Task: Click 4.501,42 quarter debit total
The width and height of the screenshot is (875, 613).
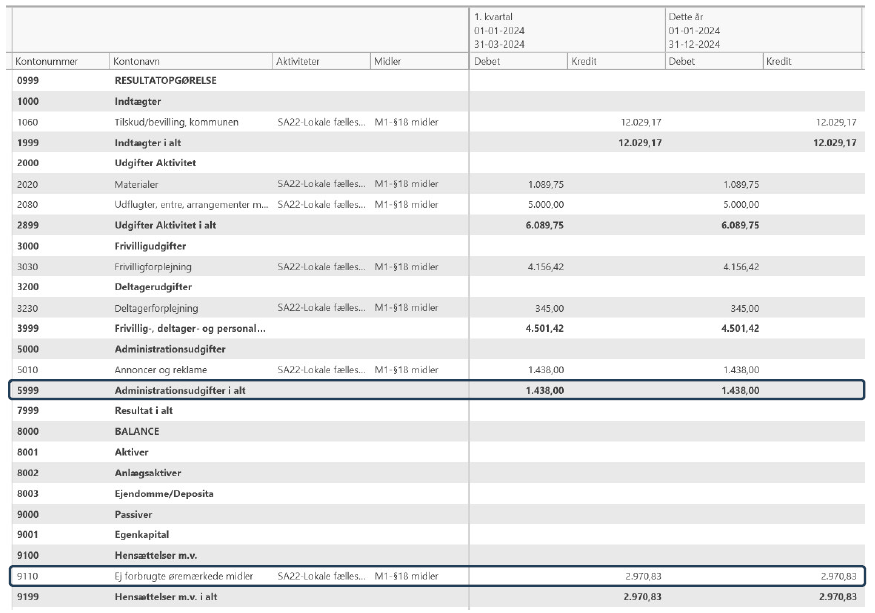Action: (544, 329)
